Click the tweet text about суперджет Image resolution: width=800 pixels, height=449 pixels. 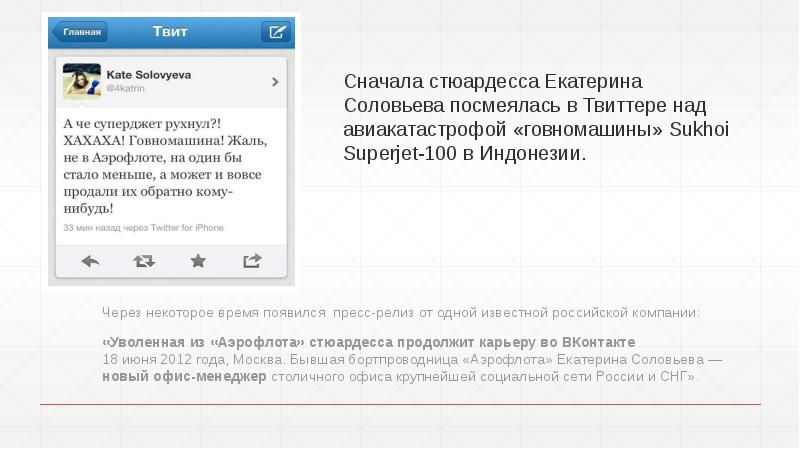(165, 166)
